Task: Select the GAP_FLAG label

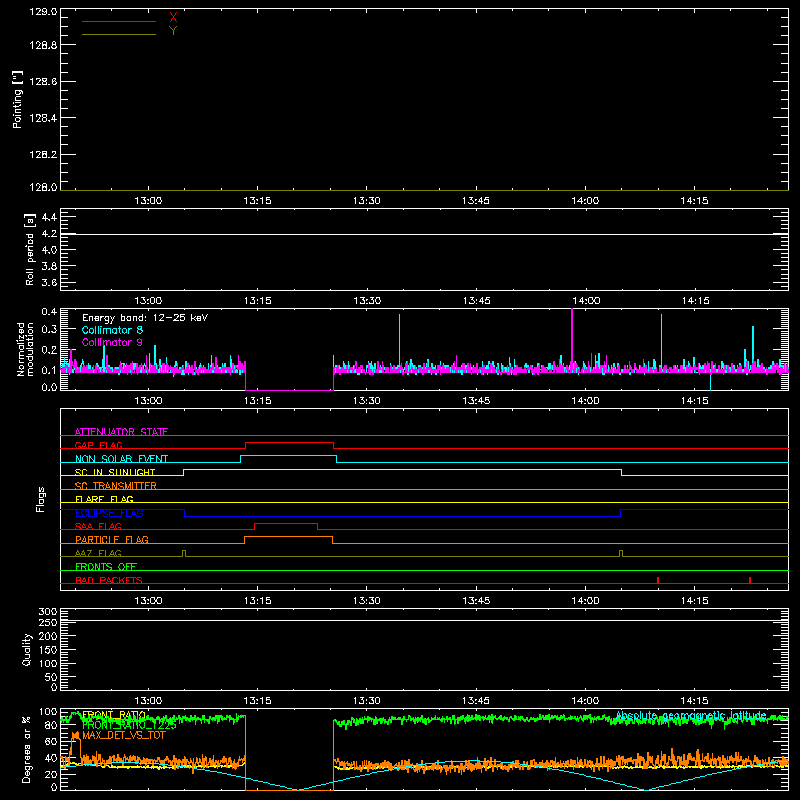Action: point(98,445)
